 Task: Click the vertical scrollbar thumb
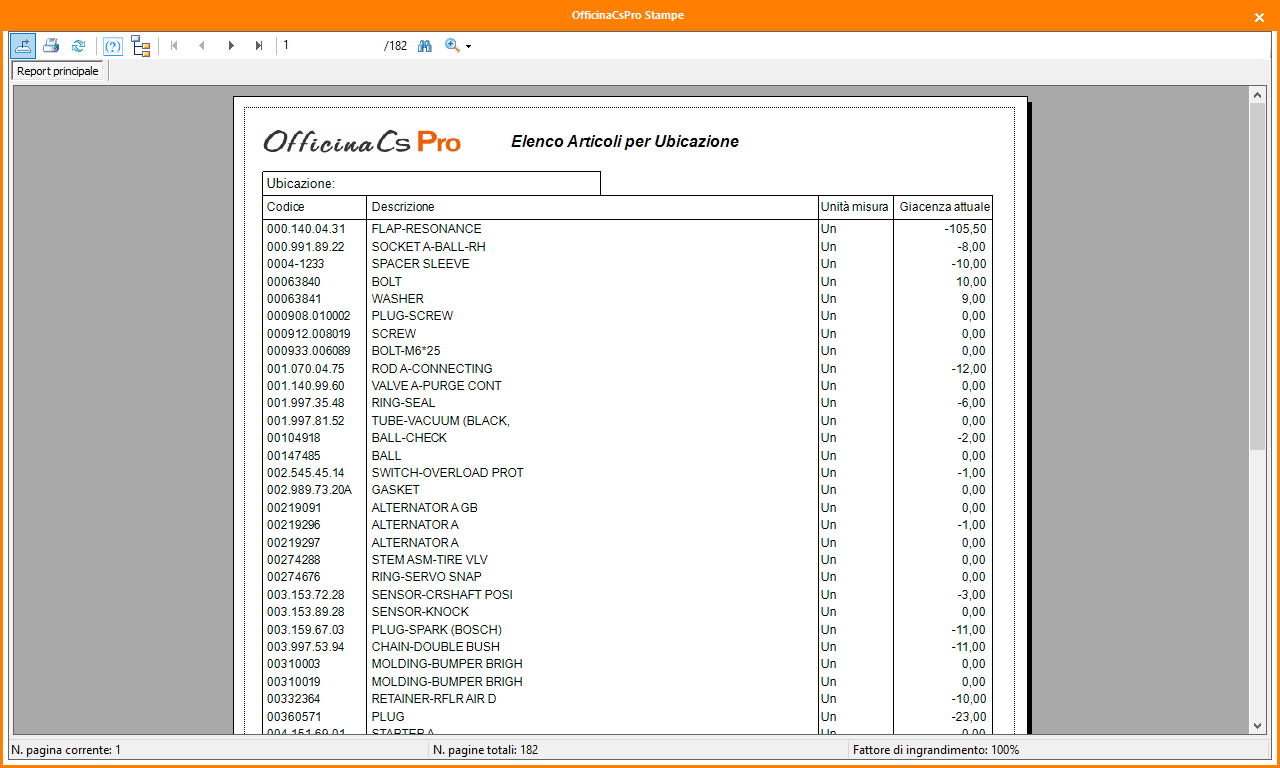click(x=1258, y=275)
